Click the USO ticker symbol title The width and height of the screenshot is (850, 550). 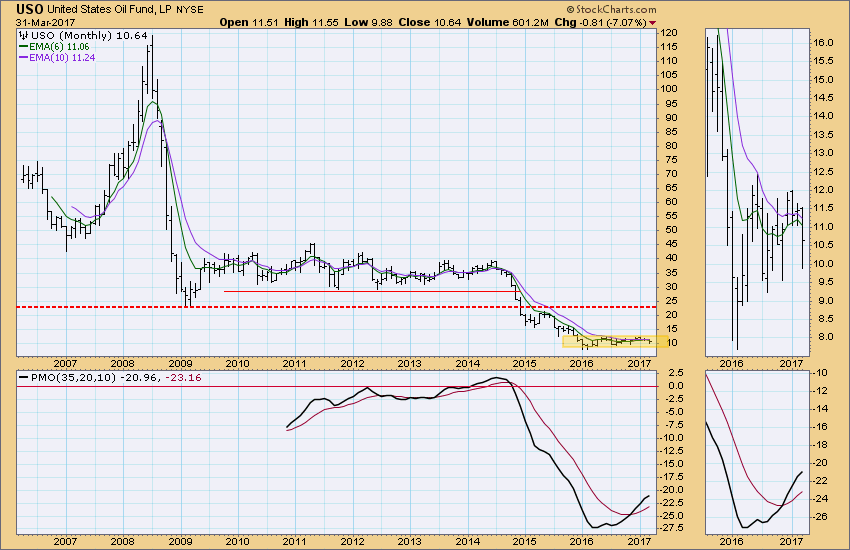pos(29,9)
